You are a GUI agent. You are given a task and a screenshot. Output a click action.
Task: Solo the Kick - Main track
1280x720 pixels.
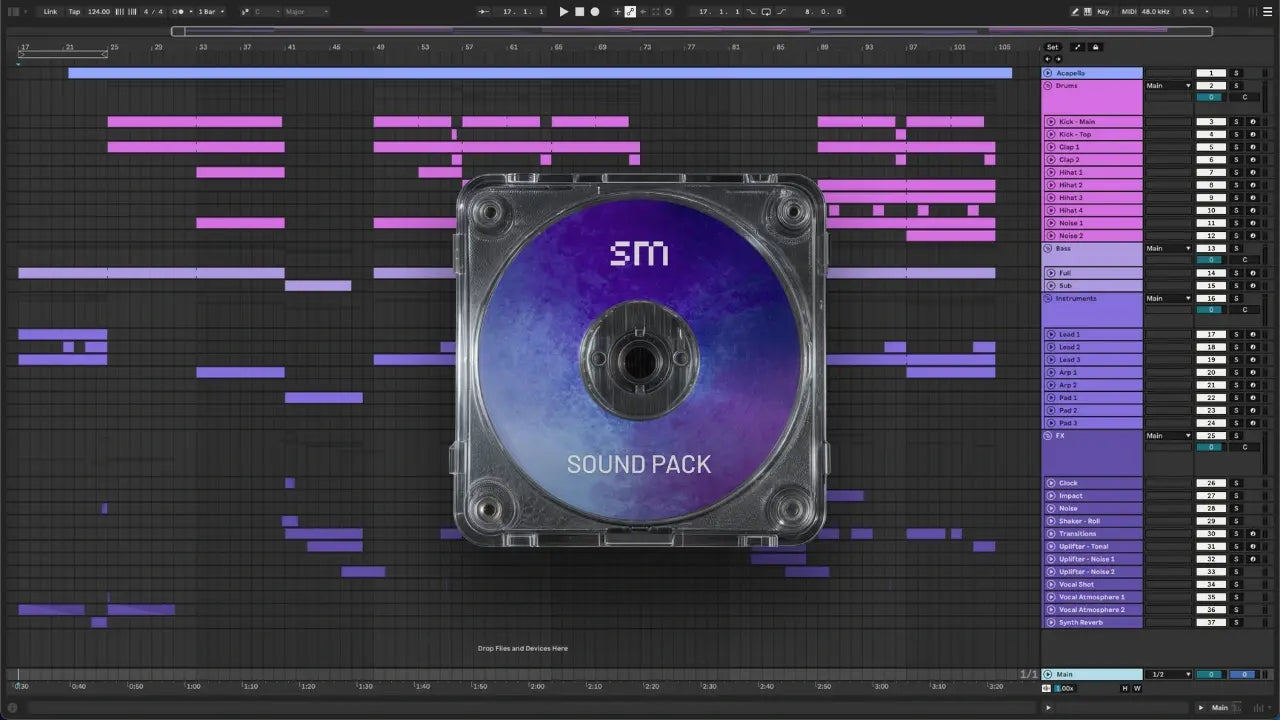1236,122
